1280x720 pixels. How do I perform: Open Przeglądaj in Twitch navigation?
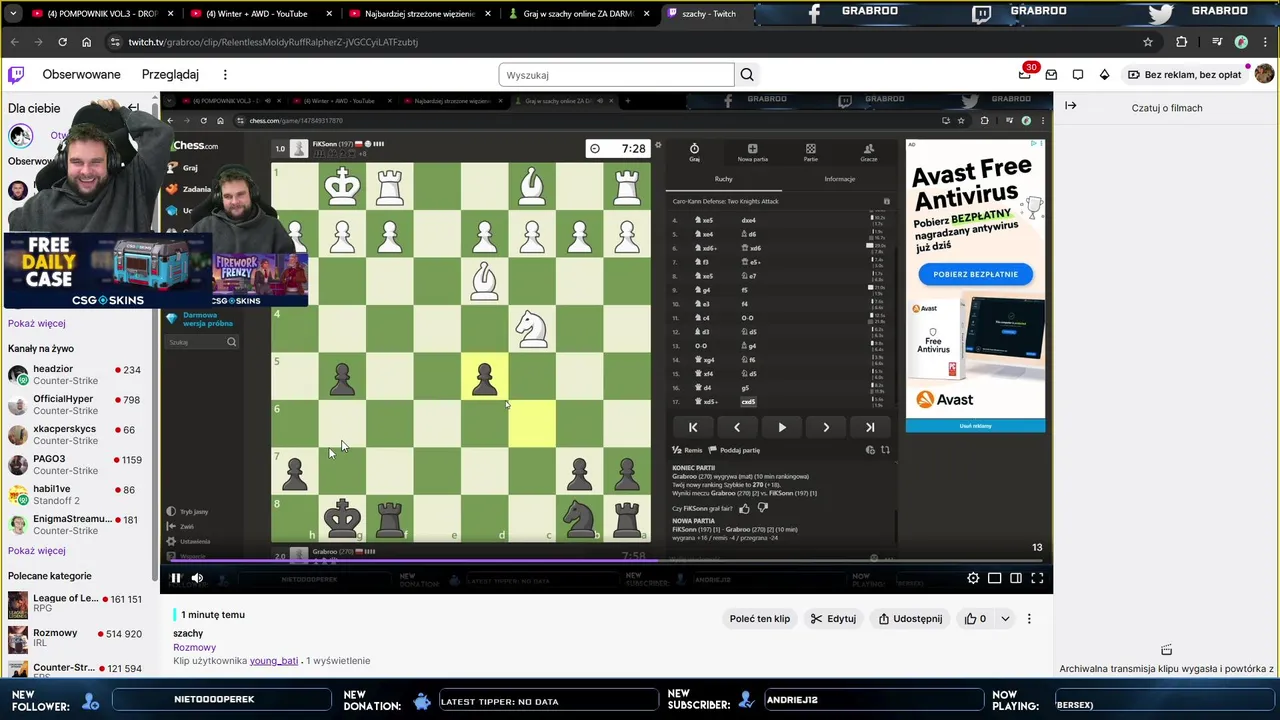(170, 75)
